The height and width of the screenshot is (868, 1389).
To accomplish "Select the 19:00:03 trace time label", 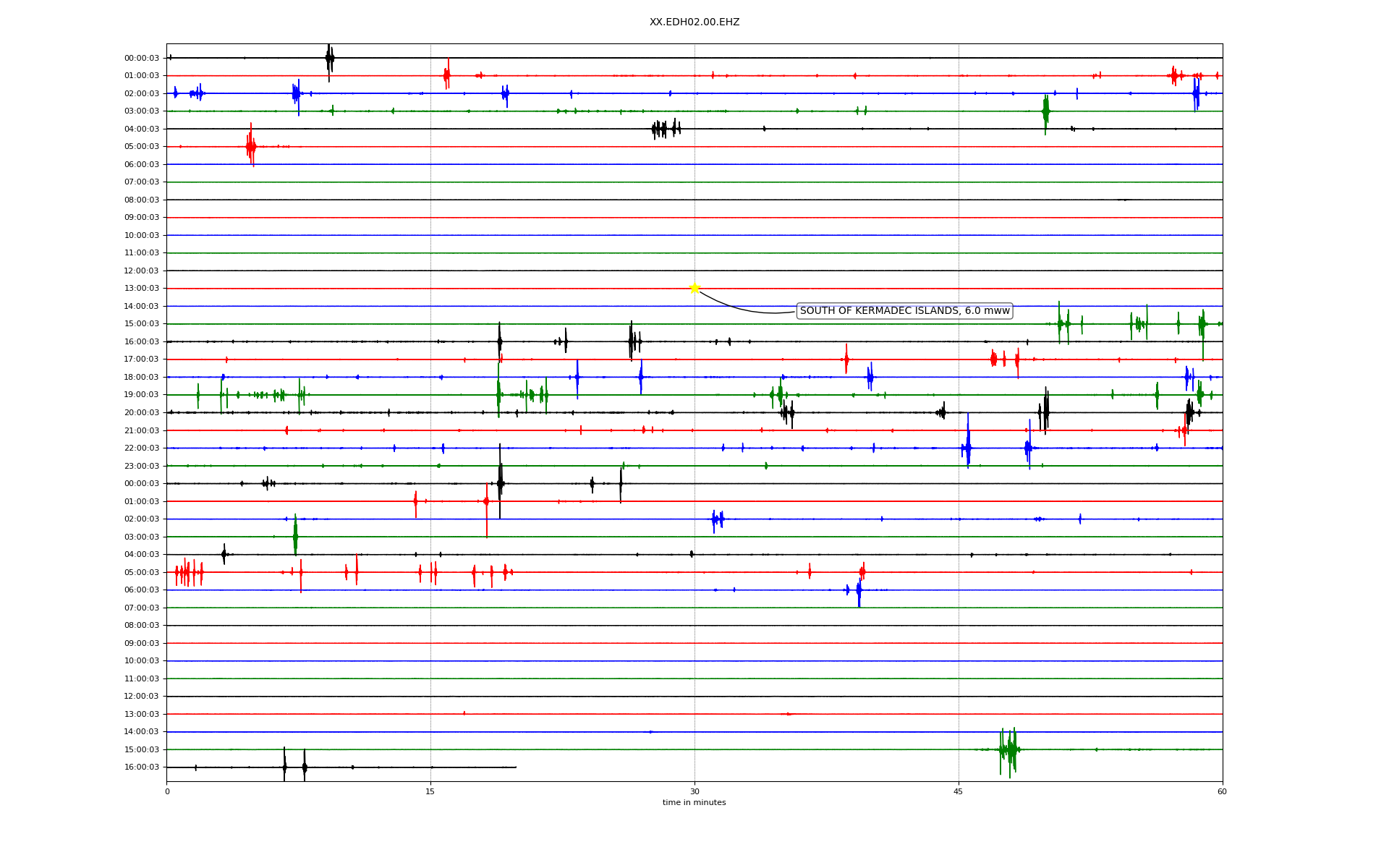I will click(142, 395).
